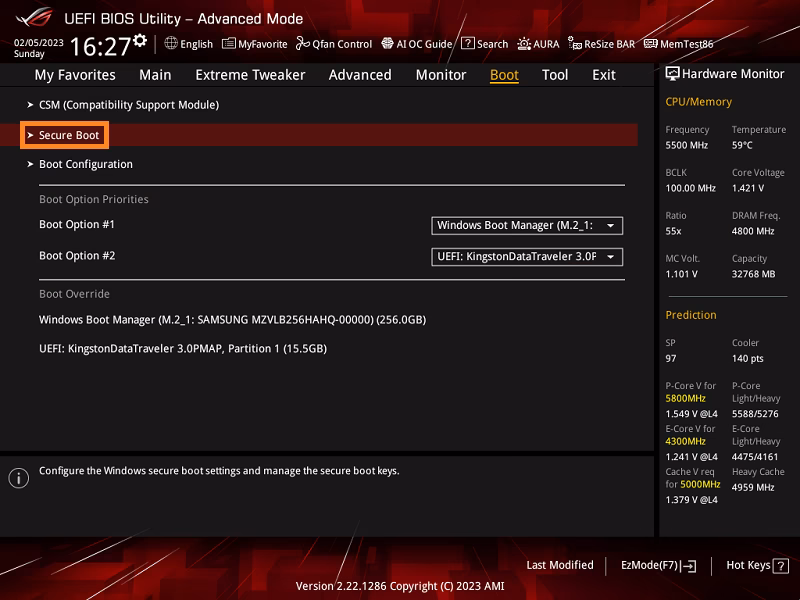Click the Prediction heading
This screenshot has width=800, height=600.
tap(691, 315)
